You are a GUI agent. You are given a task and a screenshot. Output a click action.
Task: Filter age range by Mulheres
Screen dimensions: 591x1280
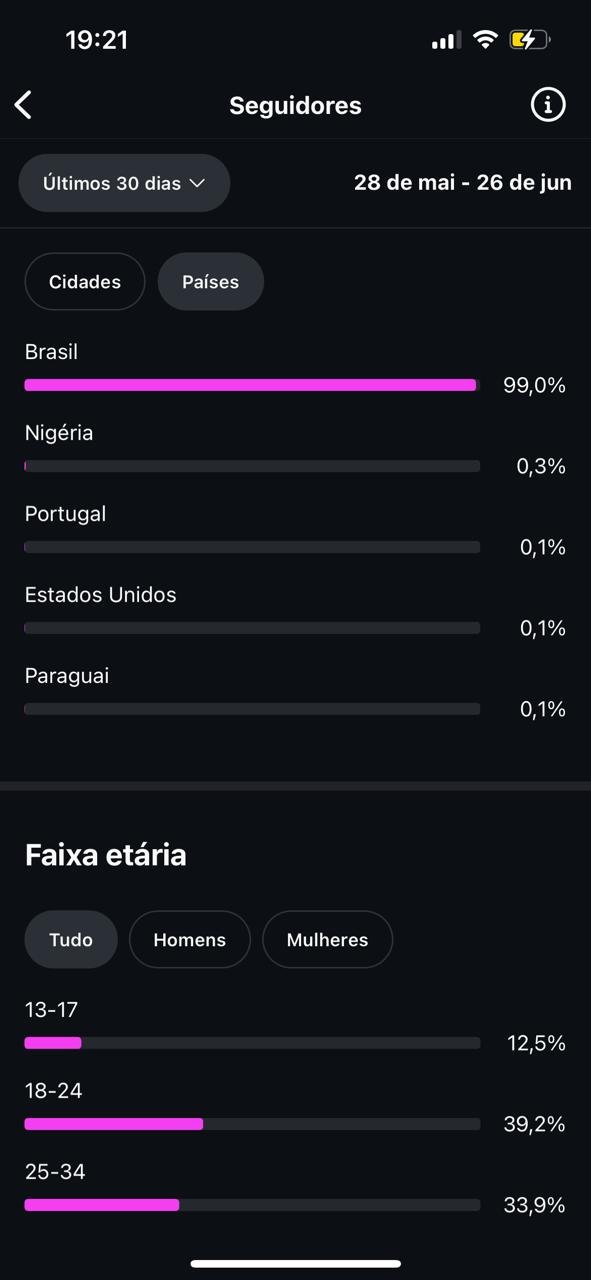[328, 940]
